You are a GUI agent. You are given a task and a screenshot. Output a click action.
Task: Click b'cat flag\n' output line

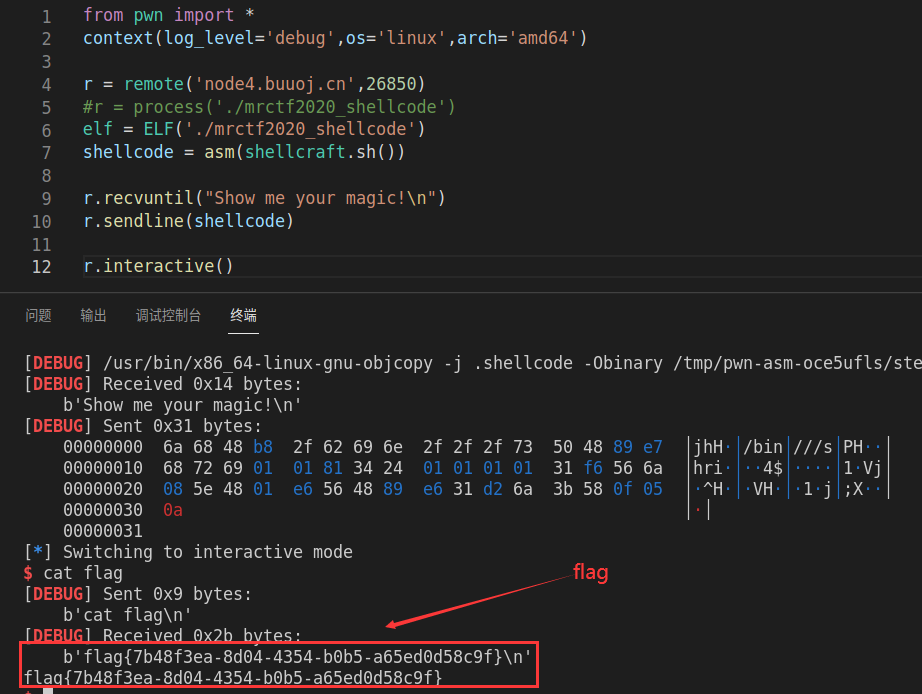click(x=127, y=615)
